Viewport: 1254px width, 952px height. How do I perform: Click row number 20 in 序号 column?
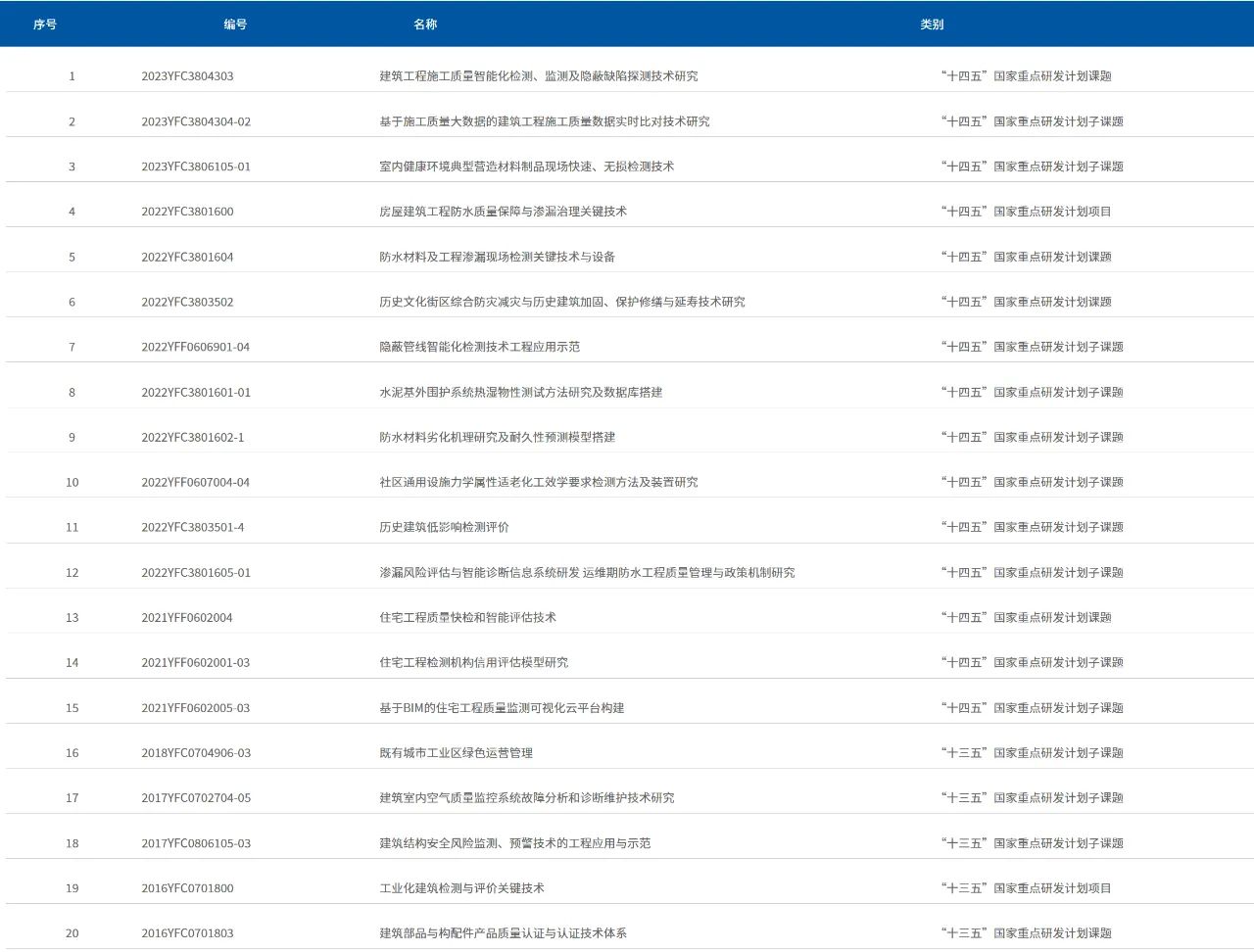pyautogui.click(x=72, y=933)
